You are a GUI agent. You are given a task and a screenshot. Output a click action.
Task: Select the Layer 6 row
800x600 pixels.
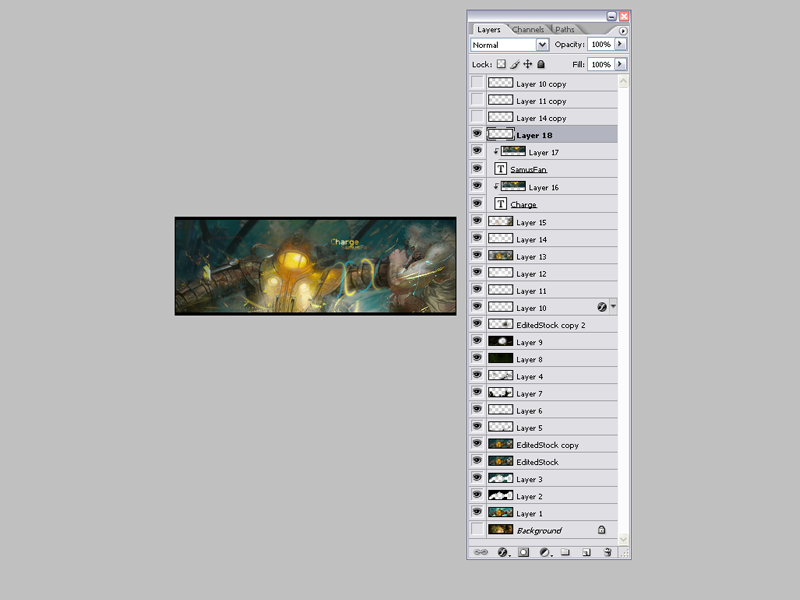(x=543, y=410)
